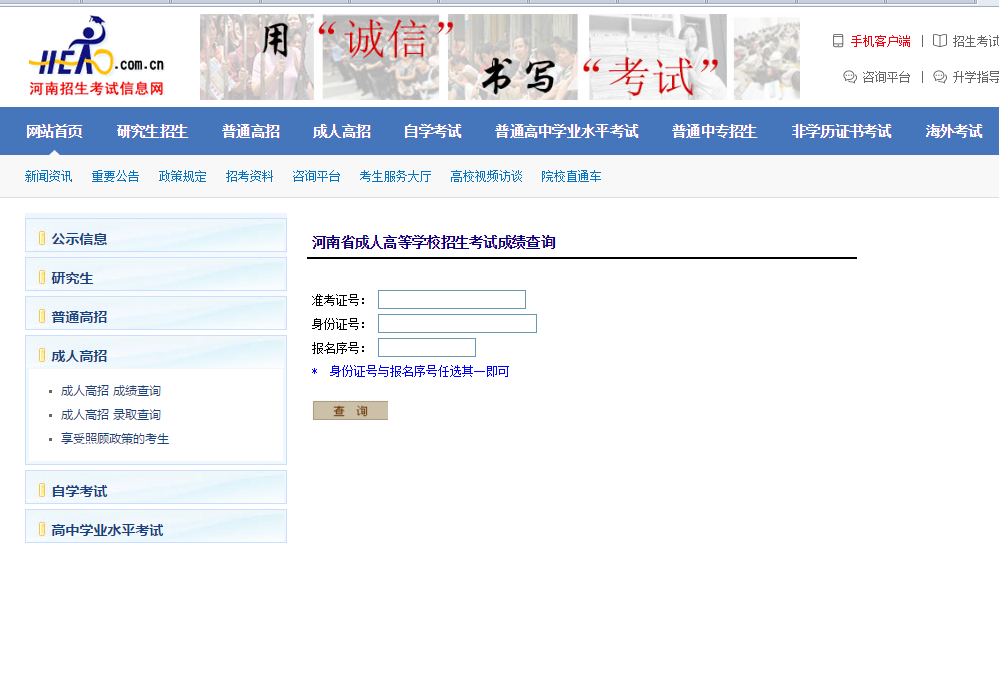Click the mobile phone icon beside 手机客户端
The image size is (999, 687).
click(x=838, y=41)
